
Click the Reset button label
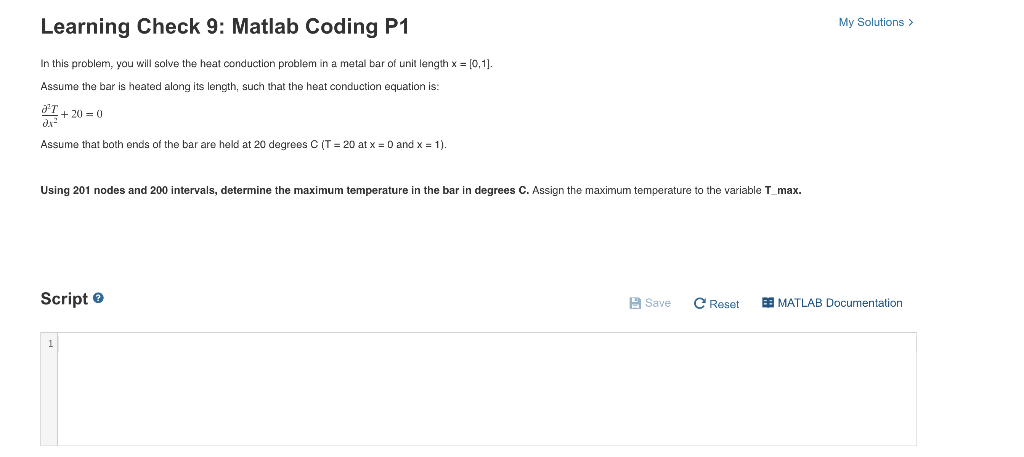[x=724, y=304]
